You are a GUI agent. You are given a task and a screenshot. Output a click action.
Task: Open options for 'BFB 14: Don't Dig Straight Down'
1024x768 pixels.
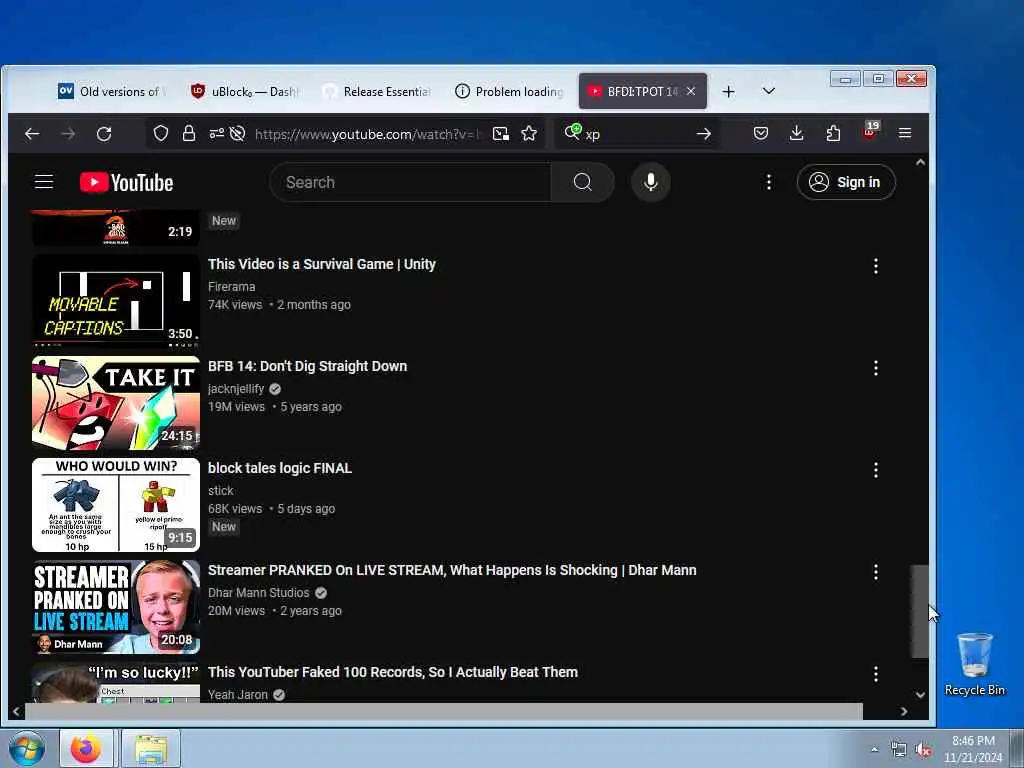click(876, 368)
